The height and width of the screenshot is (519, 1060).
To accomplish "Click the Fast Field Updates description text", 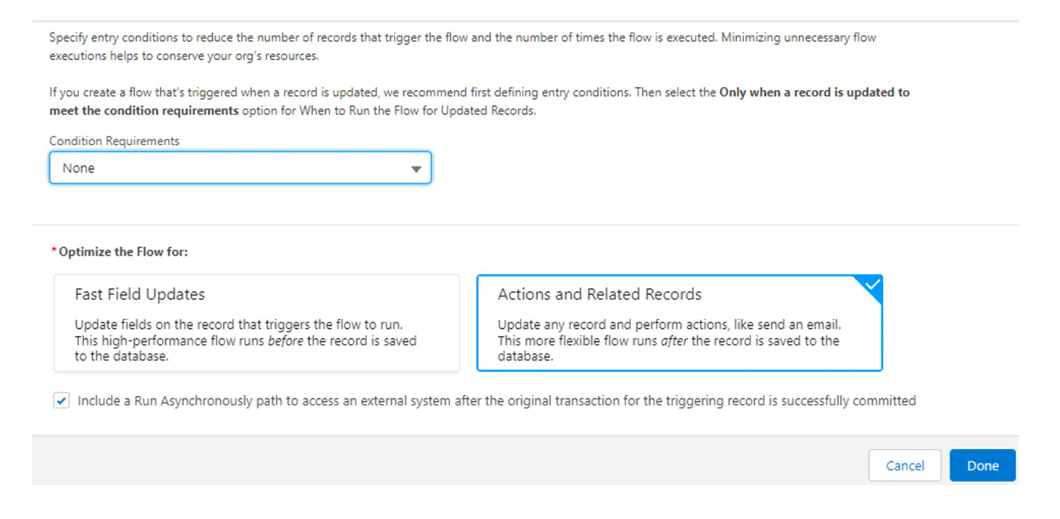I will (246, 340).
